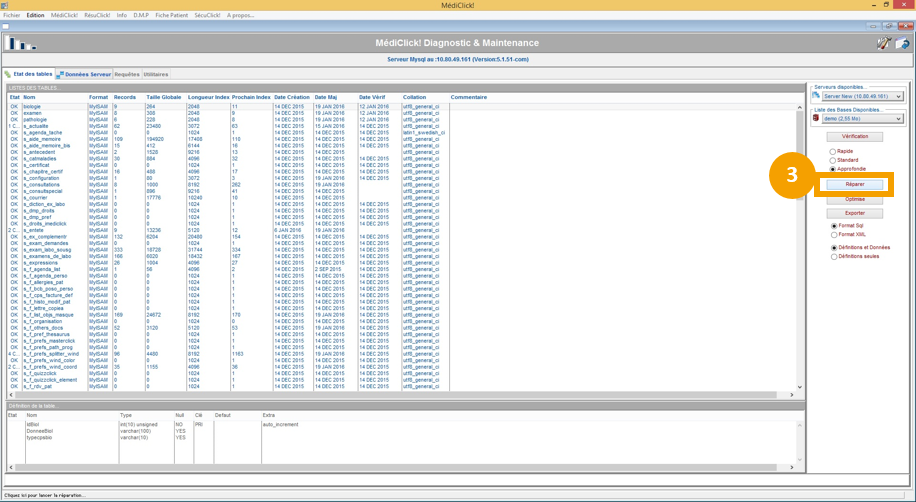Switch to the Données Serveur tab
This screenshot has height=502, width=916.
[84, 74]
